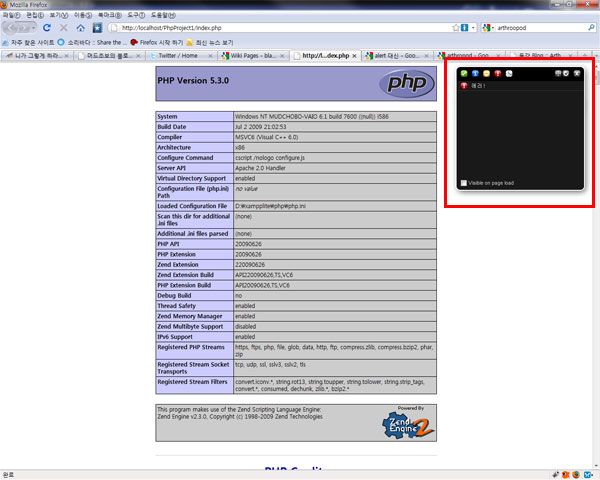Open the 자주 찾은 사이트 bookmark folder

click(x=28, y=42)
